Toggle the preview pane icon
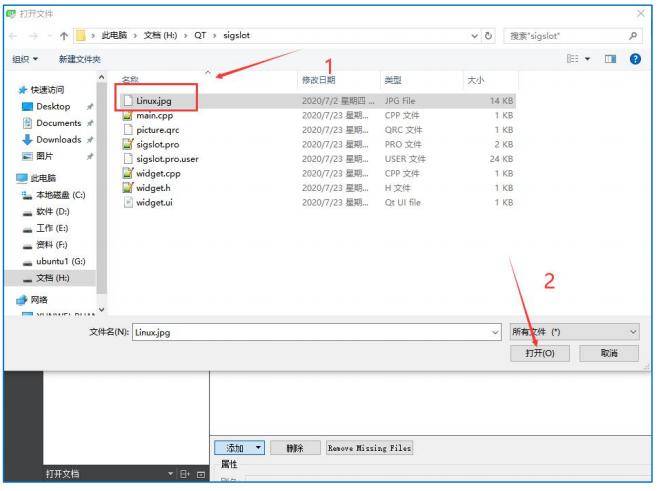This screenshot has width=662, height=491. (610, 59)
